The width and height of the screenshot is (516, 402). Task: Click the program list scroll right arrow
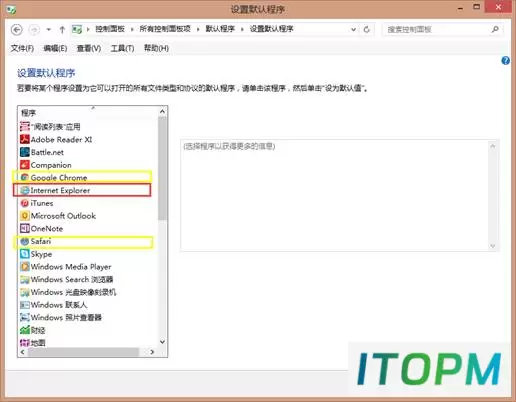[x=152, y=352]
